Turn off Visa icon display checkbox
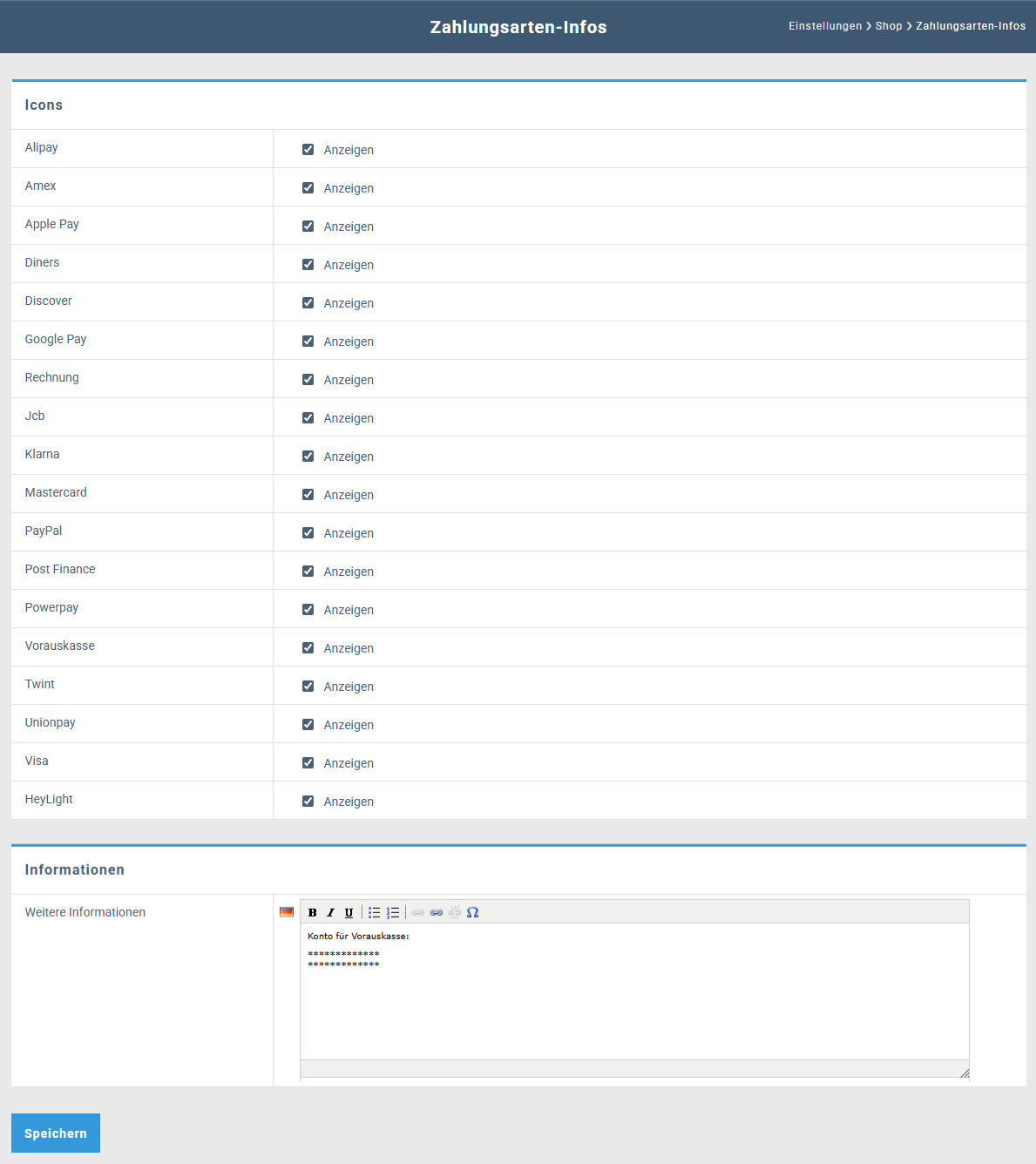This screenshot has width=1036, height=1164. (x=308, y=763)
